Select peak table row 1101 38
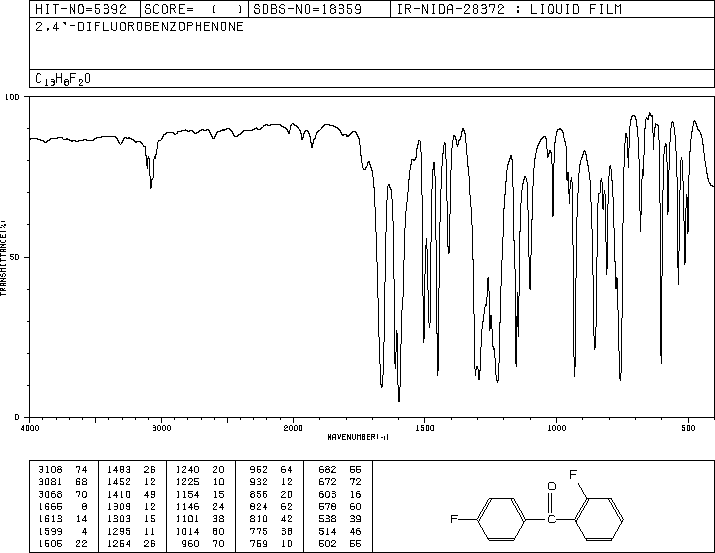 (200, 519)
